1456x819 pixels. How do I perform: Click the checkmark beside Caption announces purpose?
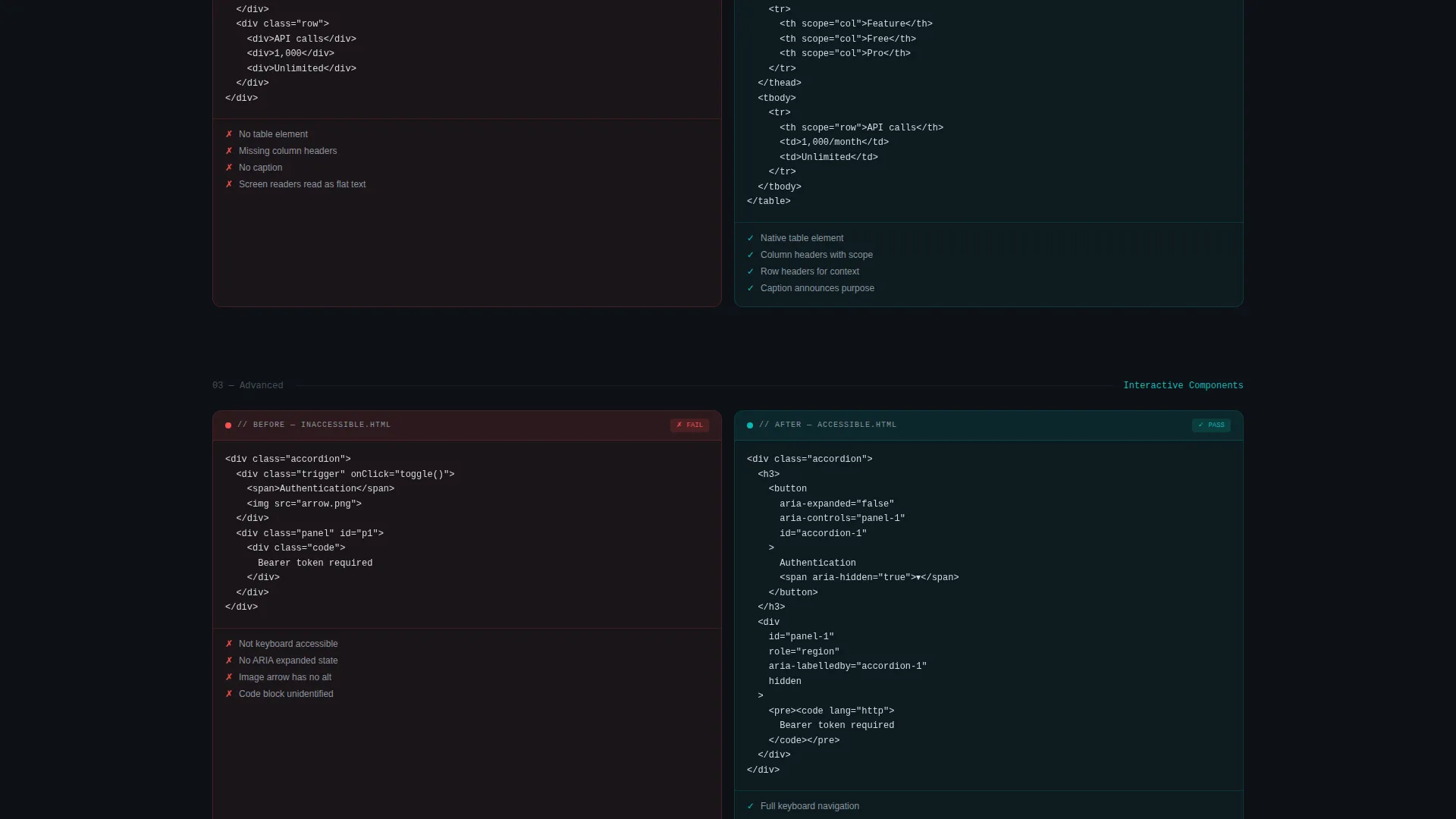751,288
